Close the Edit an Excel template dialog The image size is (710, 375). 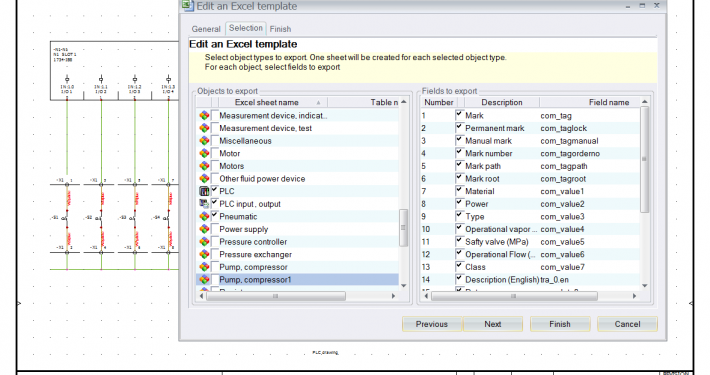657,5
